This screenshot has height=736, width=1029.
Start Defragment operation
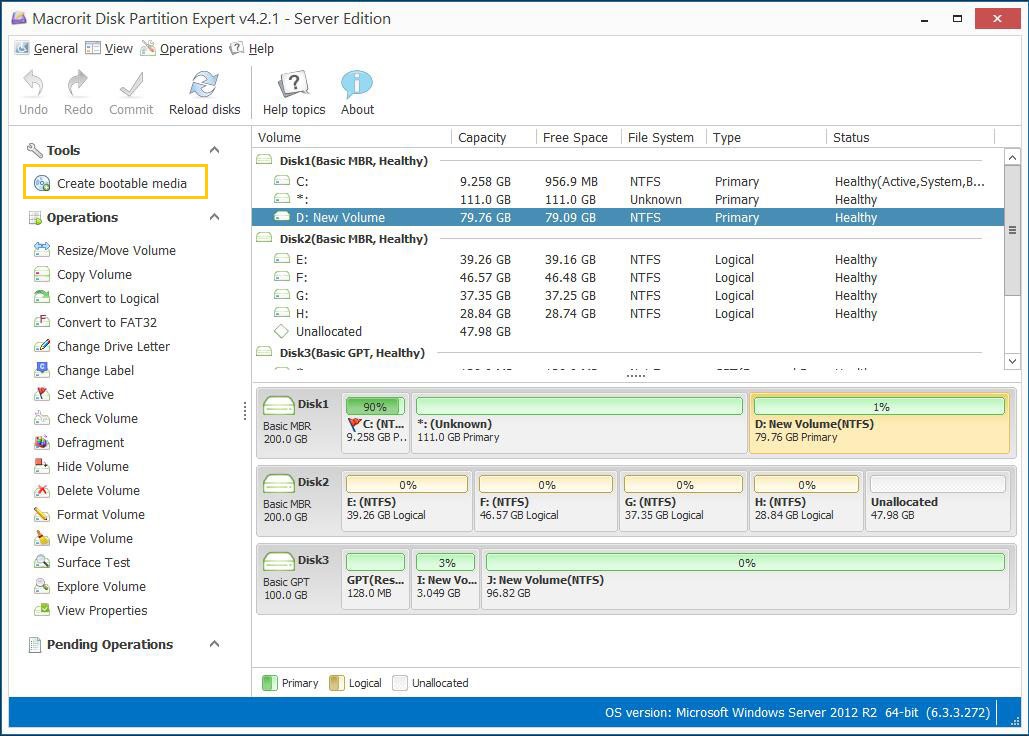pos(79,442)
